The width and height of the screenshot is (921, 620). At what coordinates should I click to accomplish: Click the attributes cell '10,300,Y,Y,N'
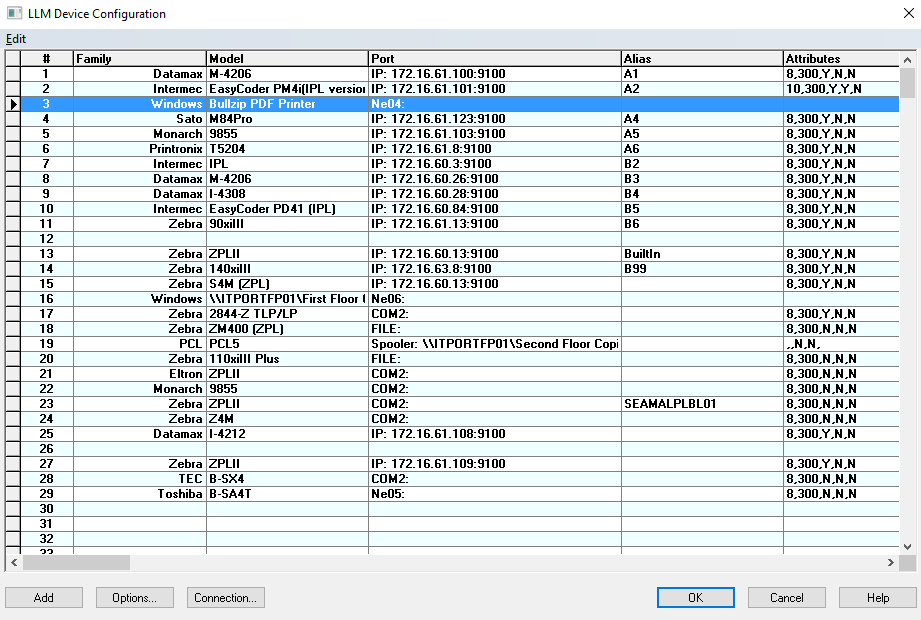tap(841, 89)
